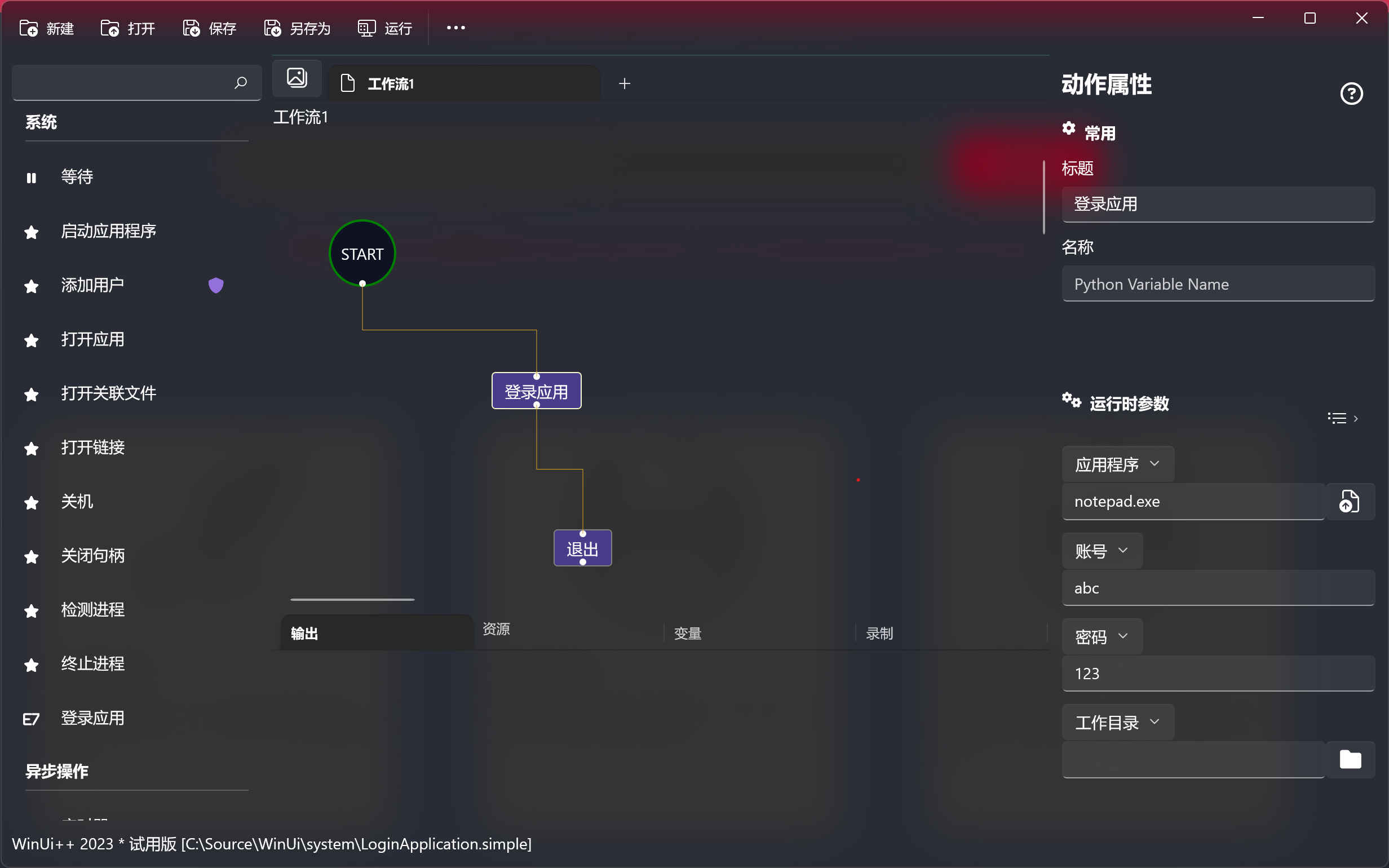This screenshot has width=1389, height=868.
Task: Click the New (新建) file icon
Action: [x=28, y=28]
